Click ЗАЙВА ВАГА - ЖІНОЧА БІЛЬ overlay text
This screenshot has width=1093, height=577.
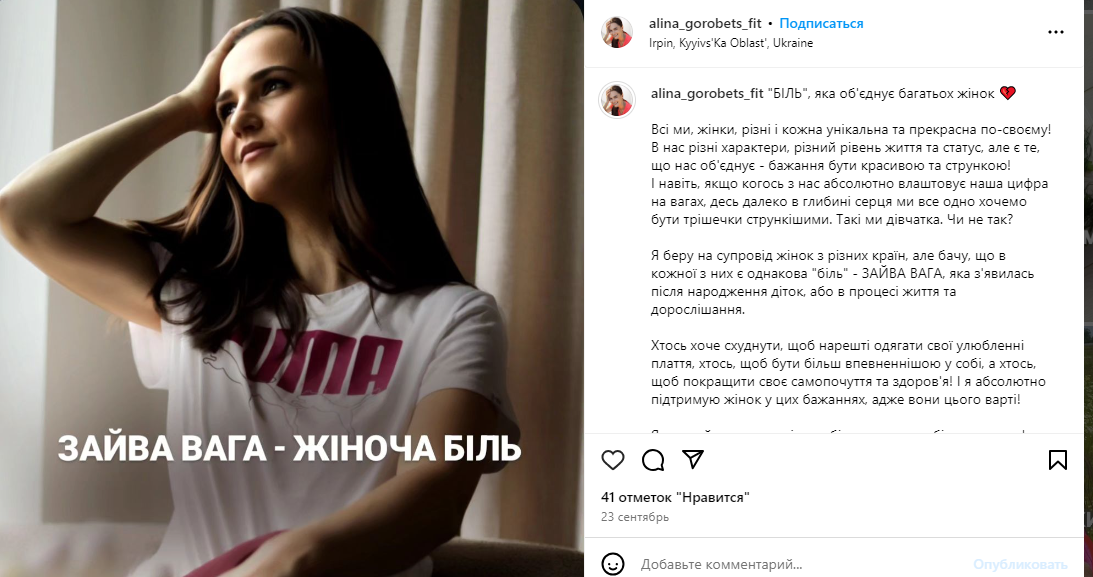289,449
